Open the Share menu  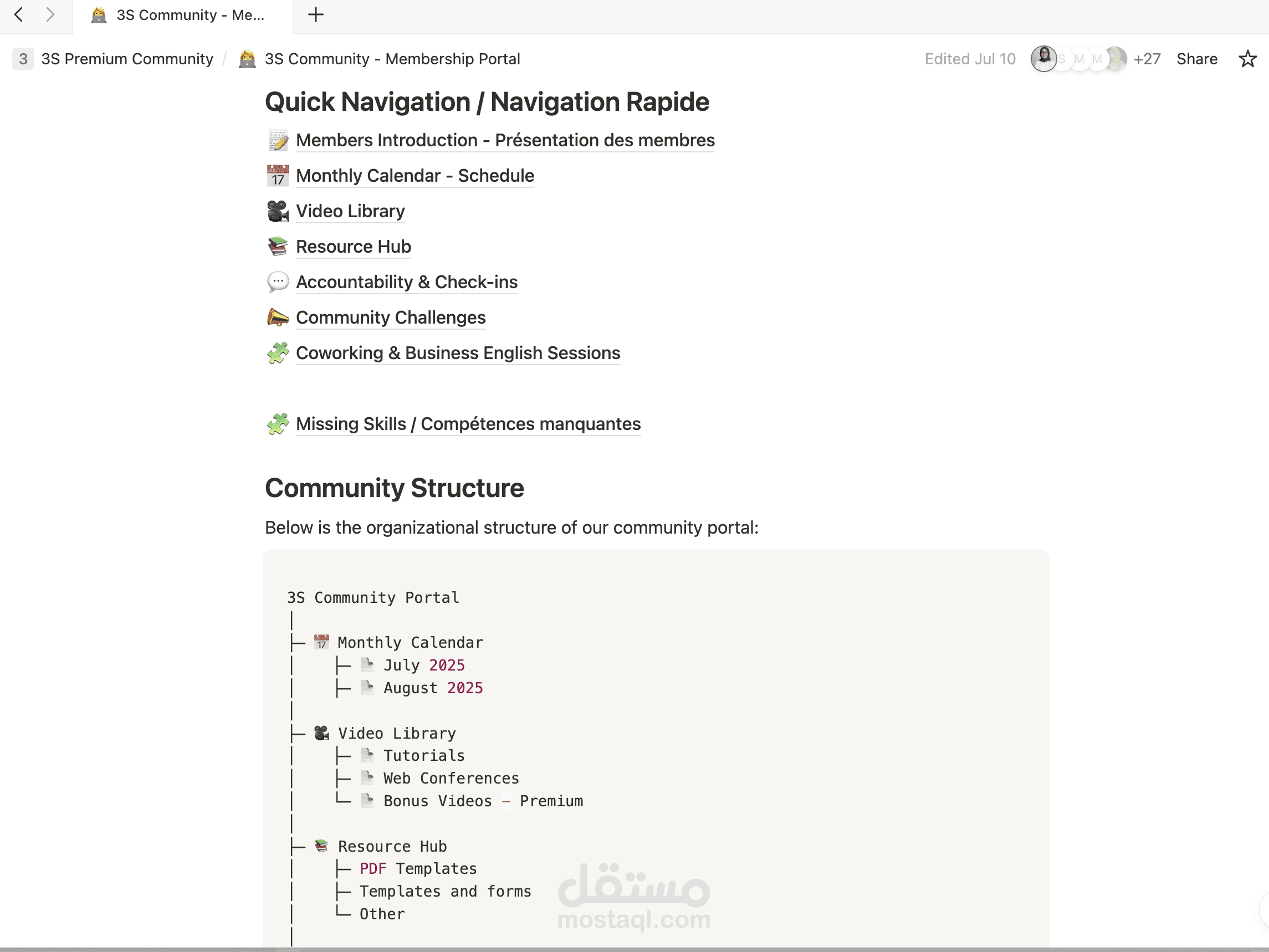click(x=1197, y=59)
